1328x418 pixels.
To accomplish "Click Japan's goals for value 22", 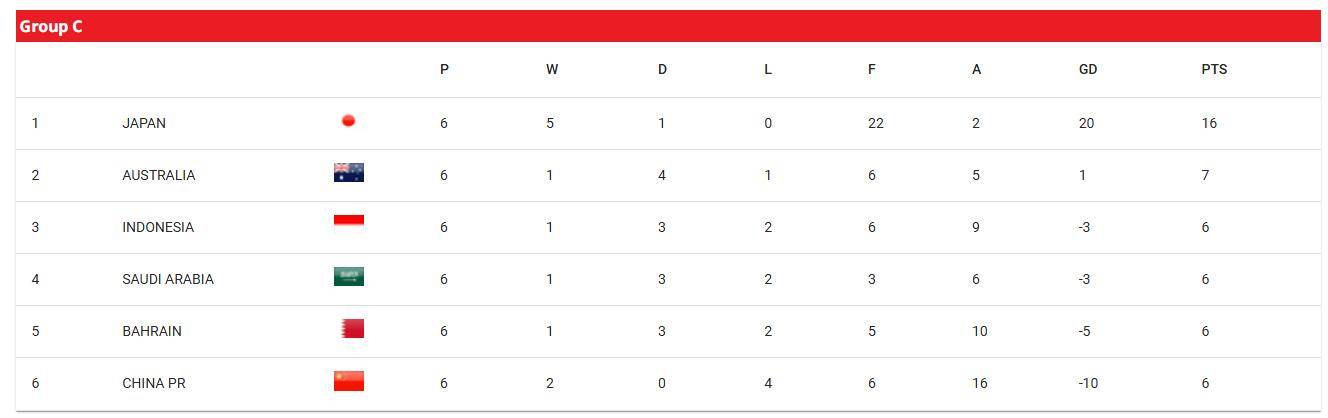I will [876, 123].
